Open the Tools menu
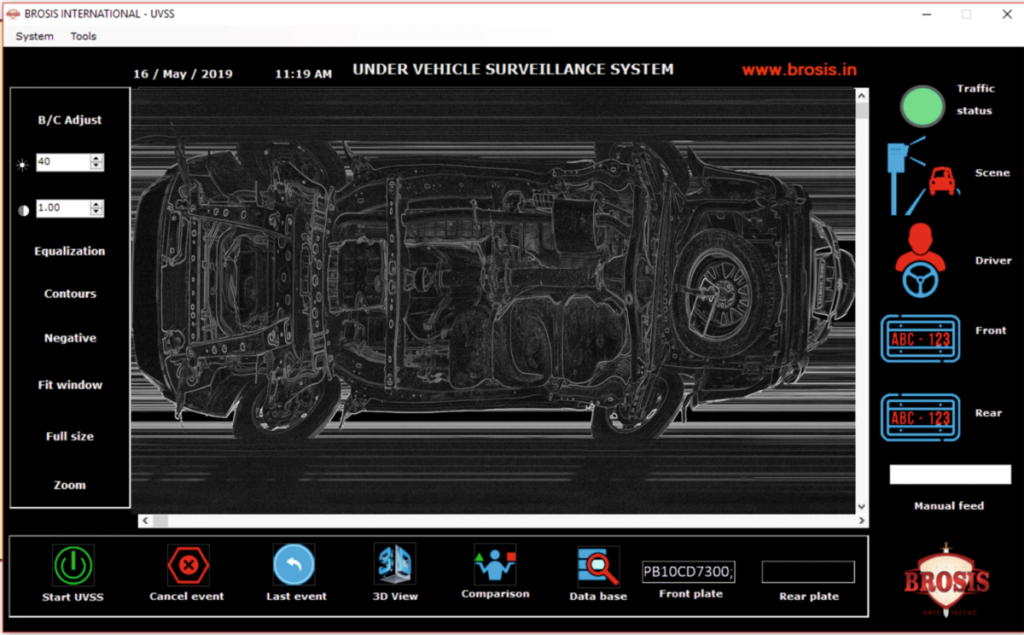This screenshot has width=1024, height=635. (x=84, y=36)
